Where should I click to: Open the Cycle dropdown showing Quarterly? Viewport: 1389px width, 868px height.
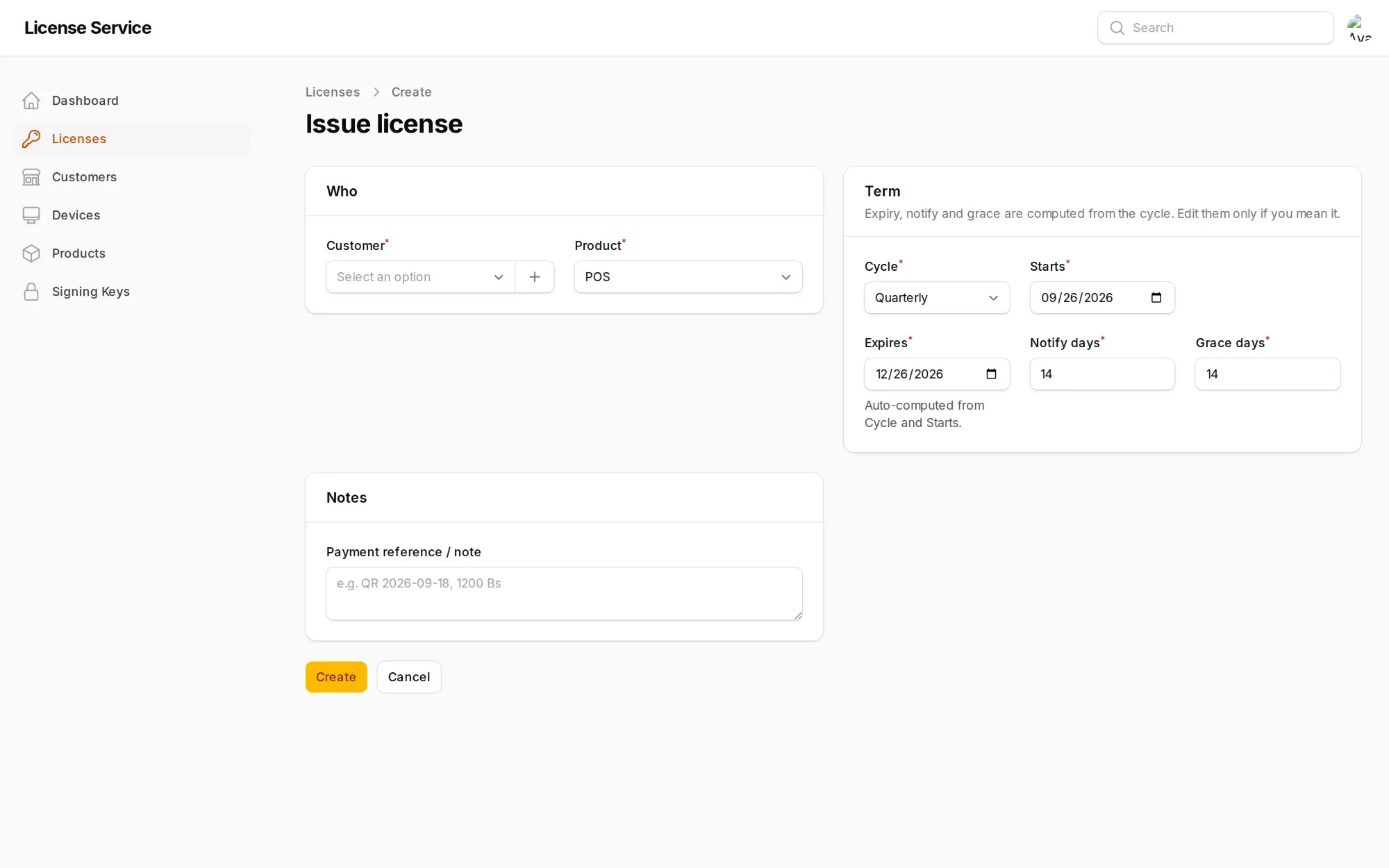937,298
